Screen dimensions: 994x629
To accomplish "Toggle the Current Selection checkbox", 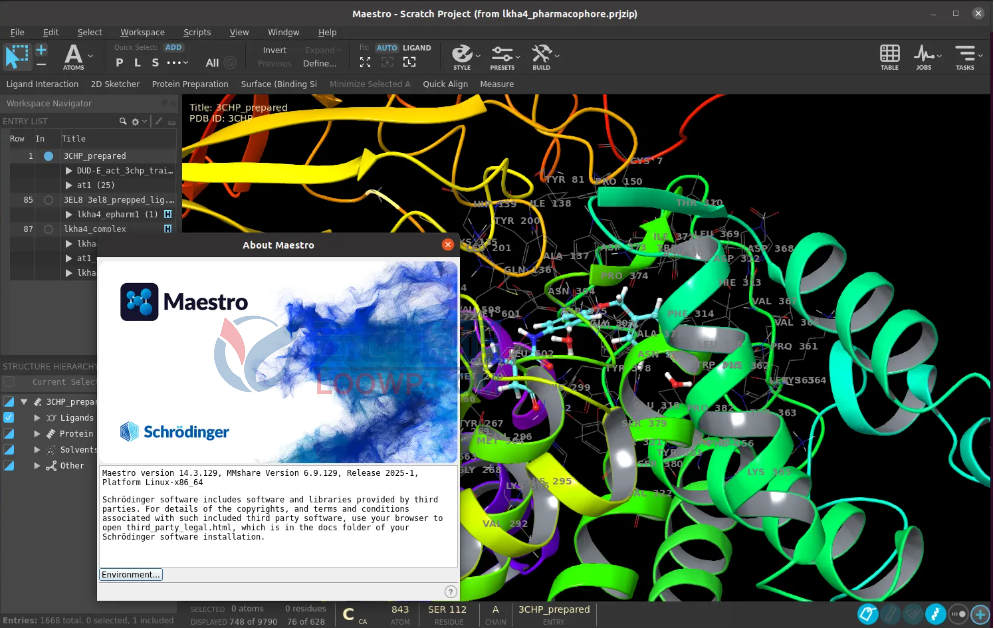I will (x=9, y=382).
